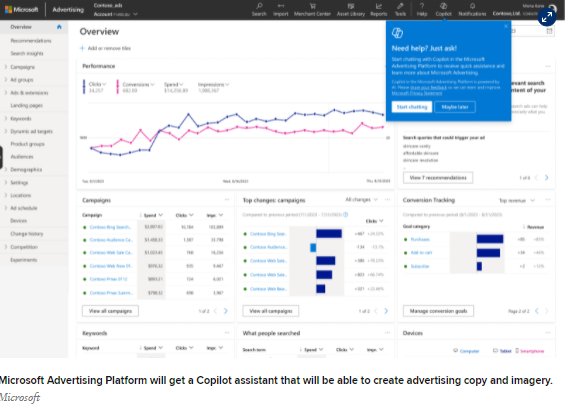Open the Clicks metric dropdown
The width and height of the screenshot is (569, 413).
click(x=98, y=84)
